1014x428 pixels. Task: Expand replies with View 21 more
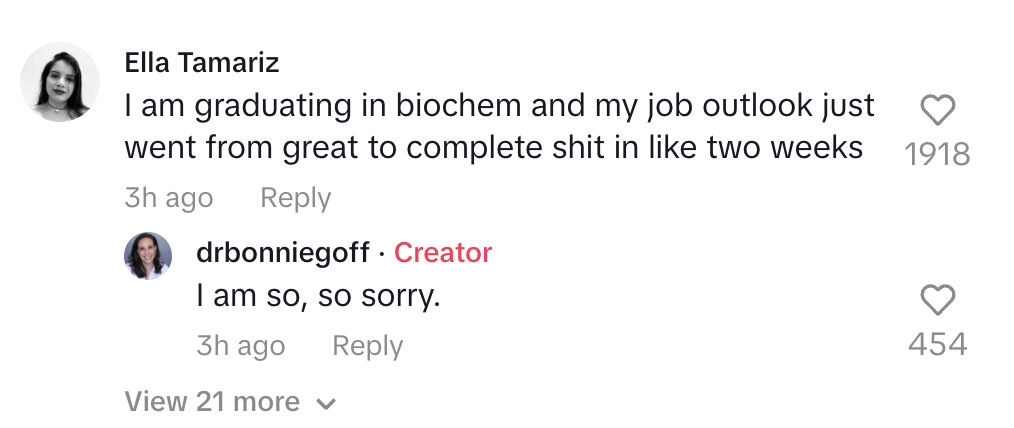(212, 402)
